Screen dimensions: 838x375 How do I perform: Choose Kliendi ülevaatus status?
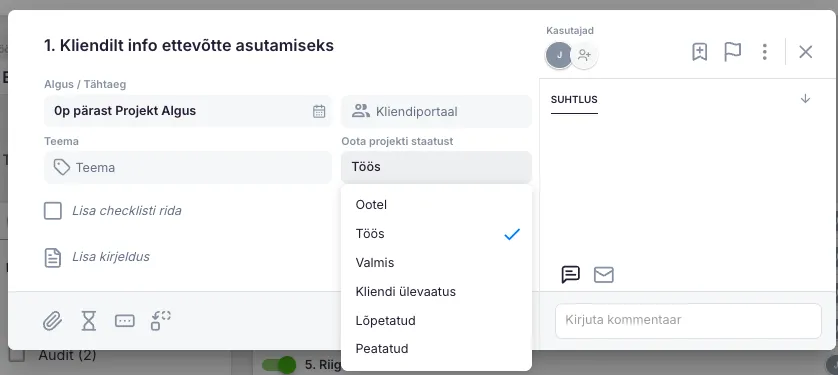(x=436, y=292)
